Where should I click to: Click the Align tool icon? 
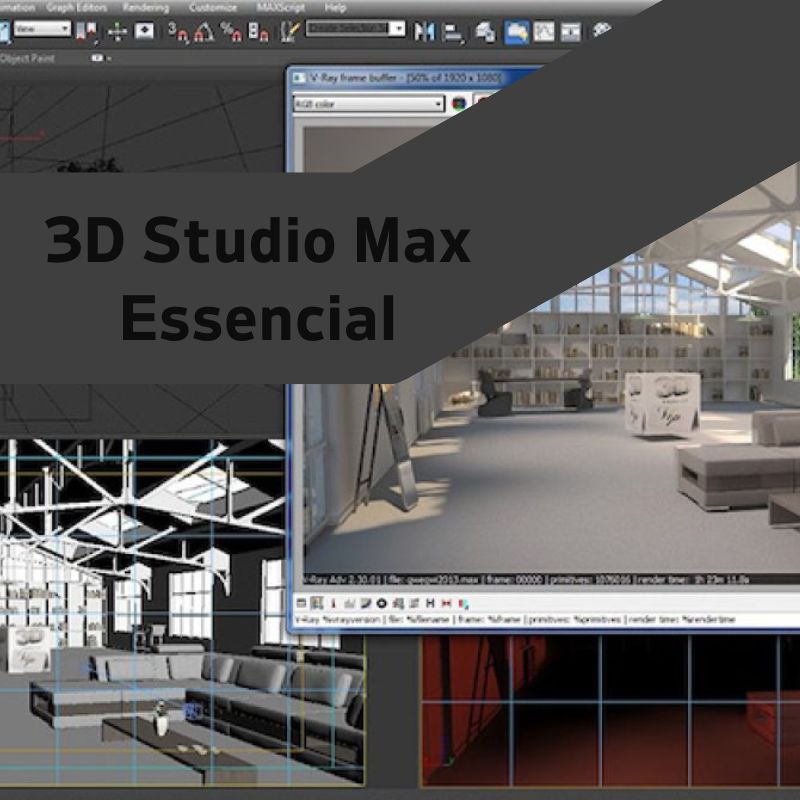point(453,31)
